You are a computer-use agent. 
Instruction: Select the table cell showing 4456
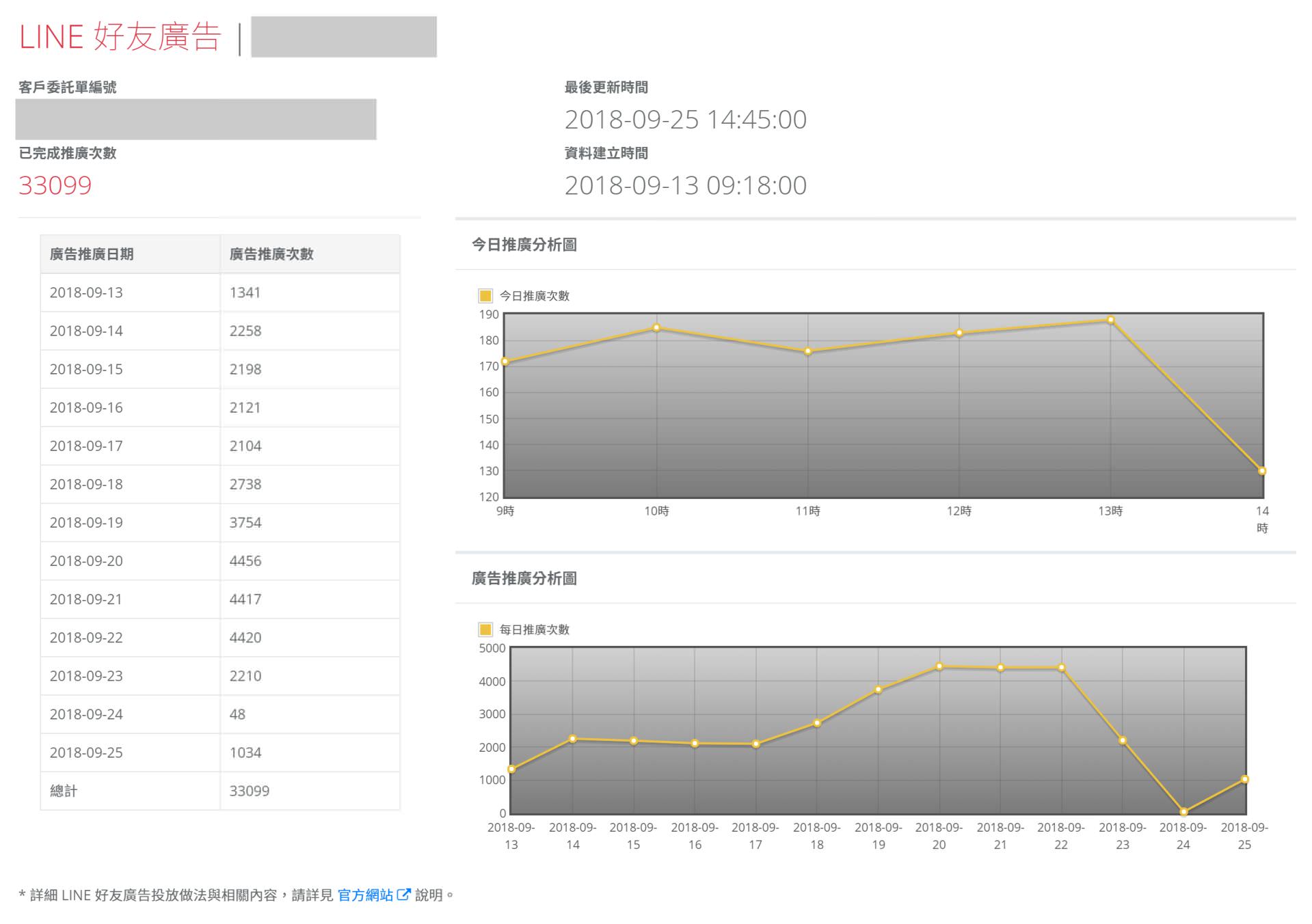[x=246, y=560]
